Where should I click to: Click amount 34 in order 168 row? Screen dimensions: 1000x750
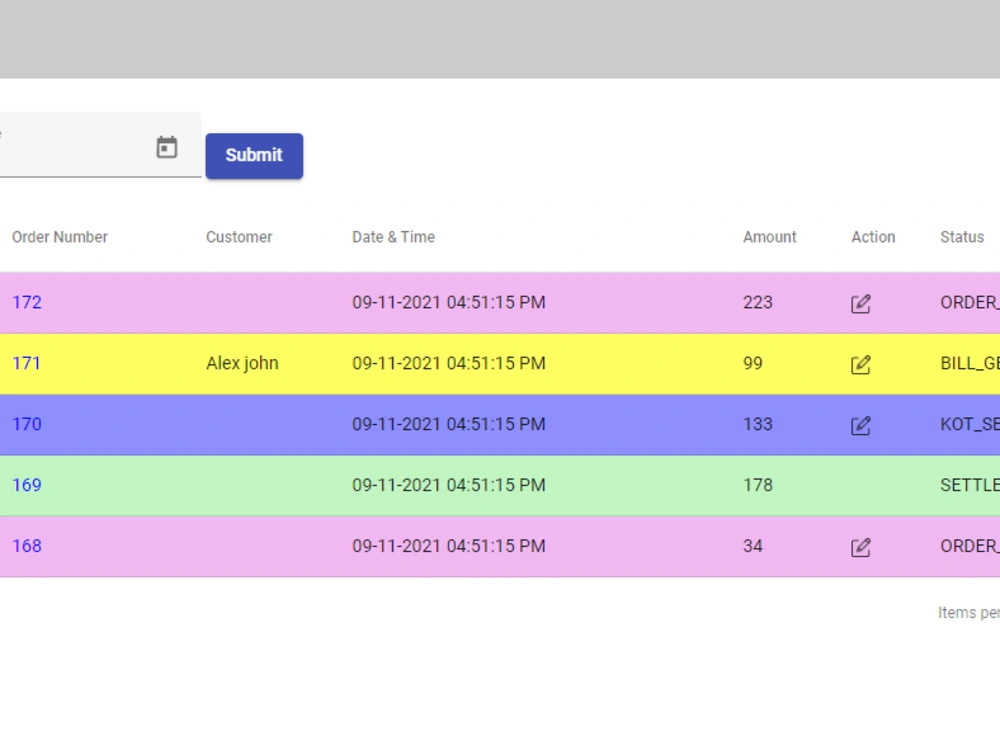tap(753, 546)
